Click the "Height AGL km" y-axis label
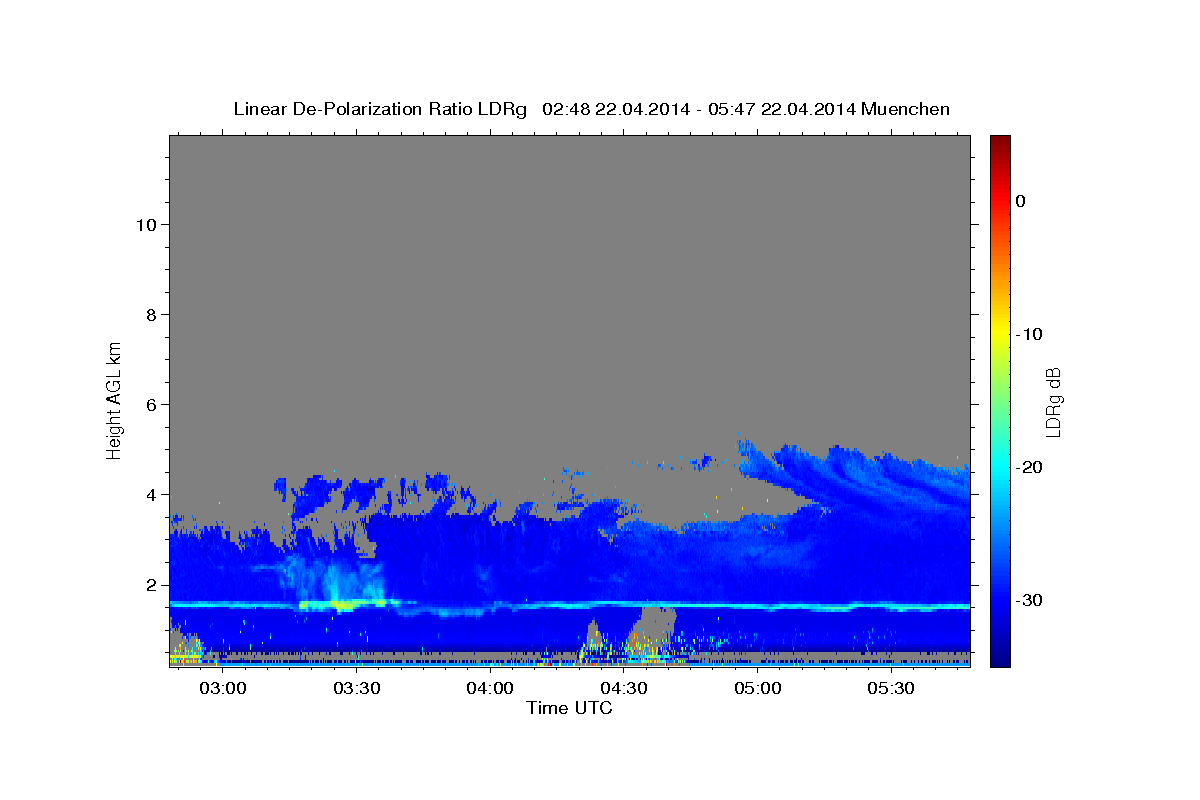The height and width of the screenshot is (800, 1200). point(115,400)
